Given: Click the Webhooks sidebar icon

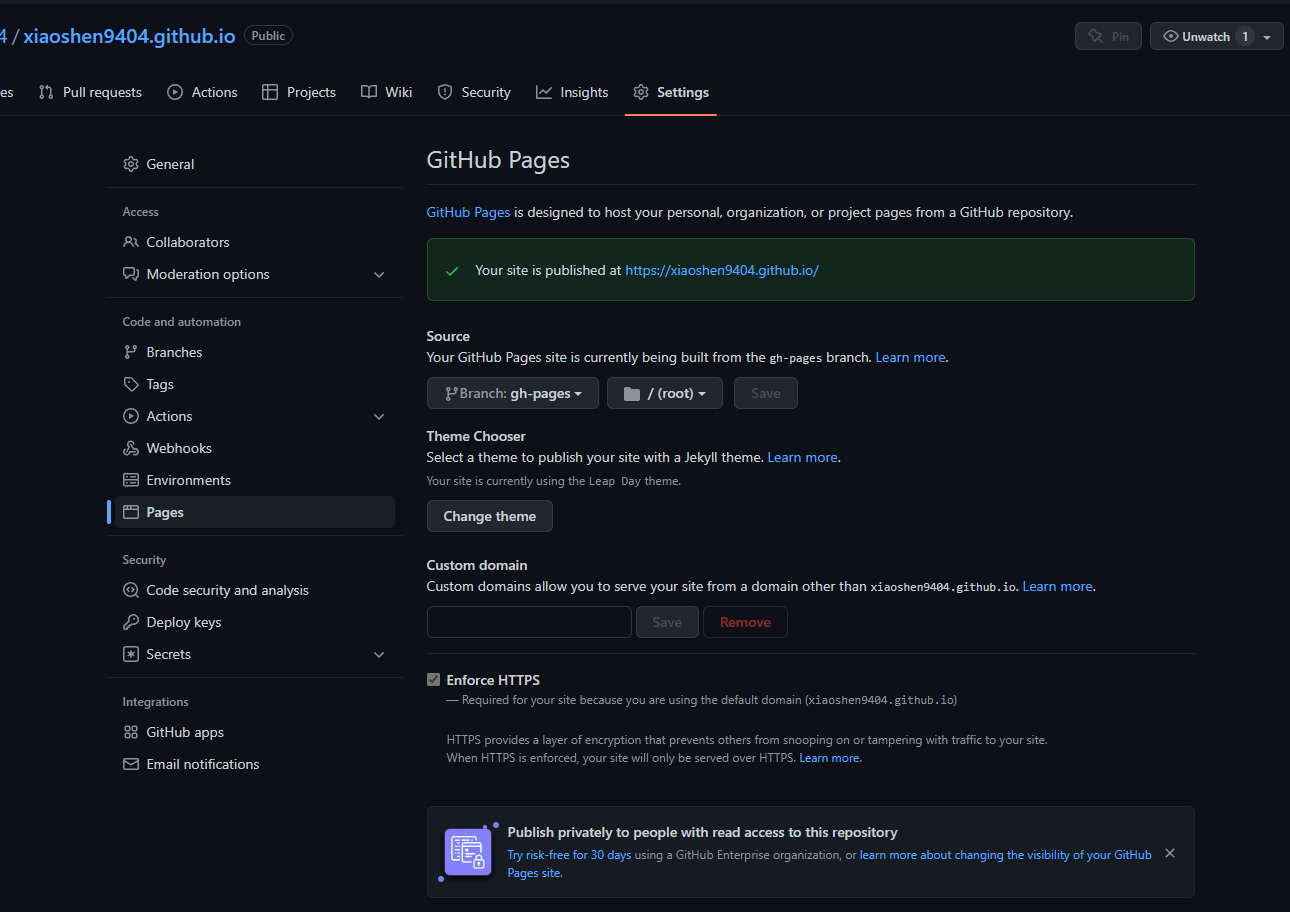Looking at the screenshot, I should click(x=131, y=448).
